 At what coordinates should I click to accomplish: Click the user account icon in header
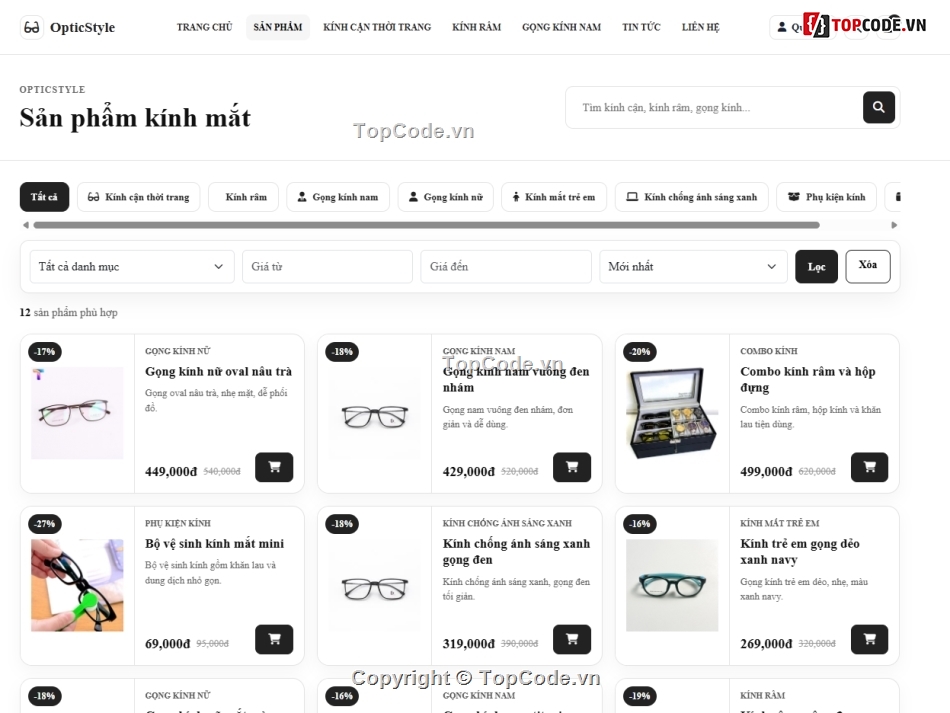[x=782, y=27]
